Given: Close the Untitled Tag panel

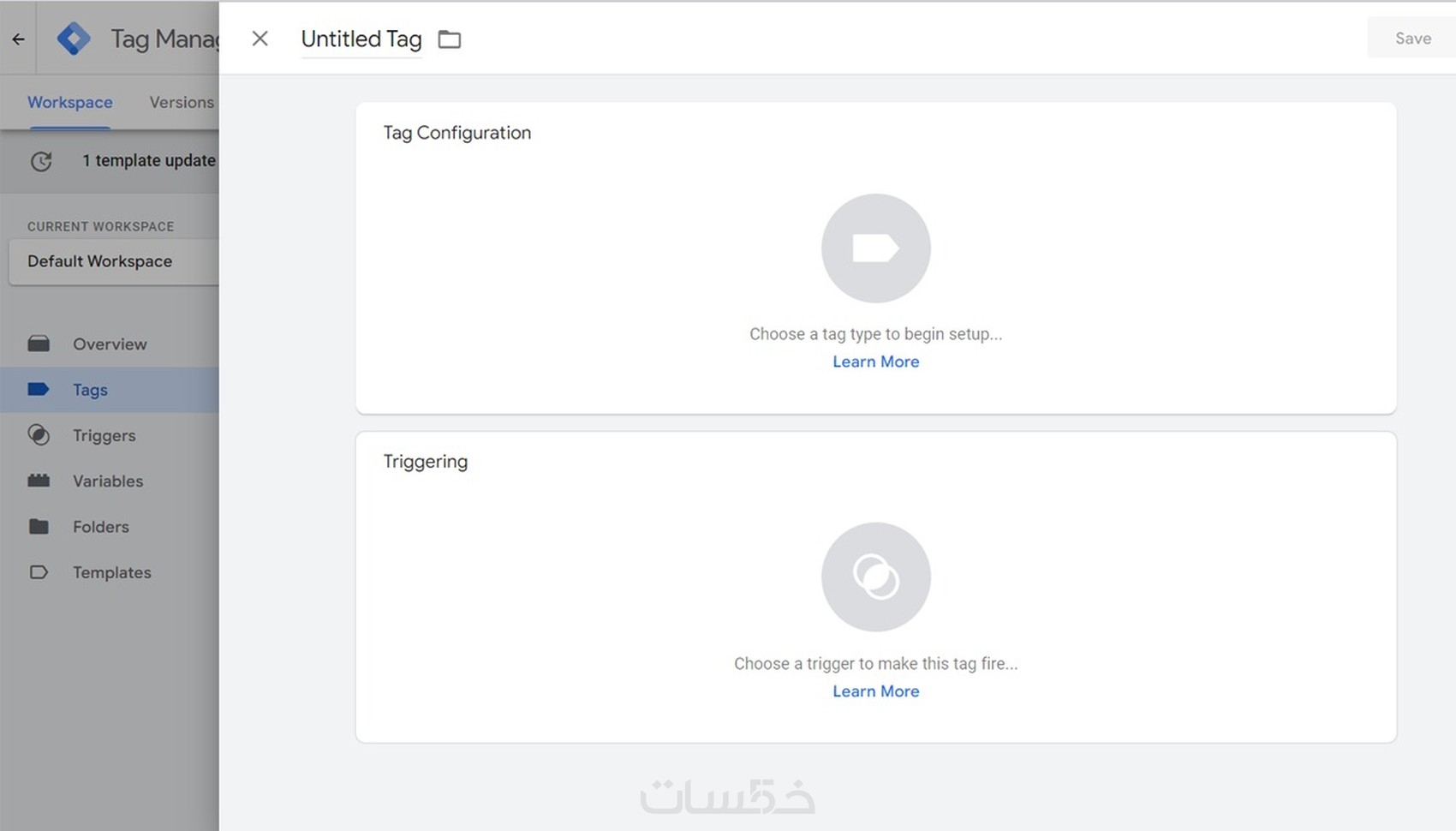Looking at the screenshot, I should pyautogui.click(x=260, y=39).
